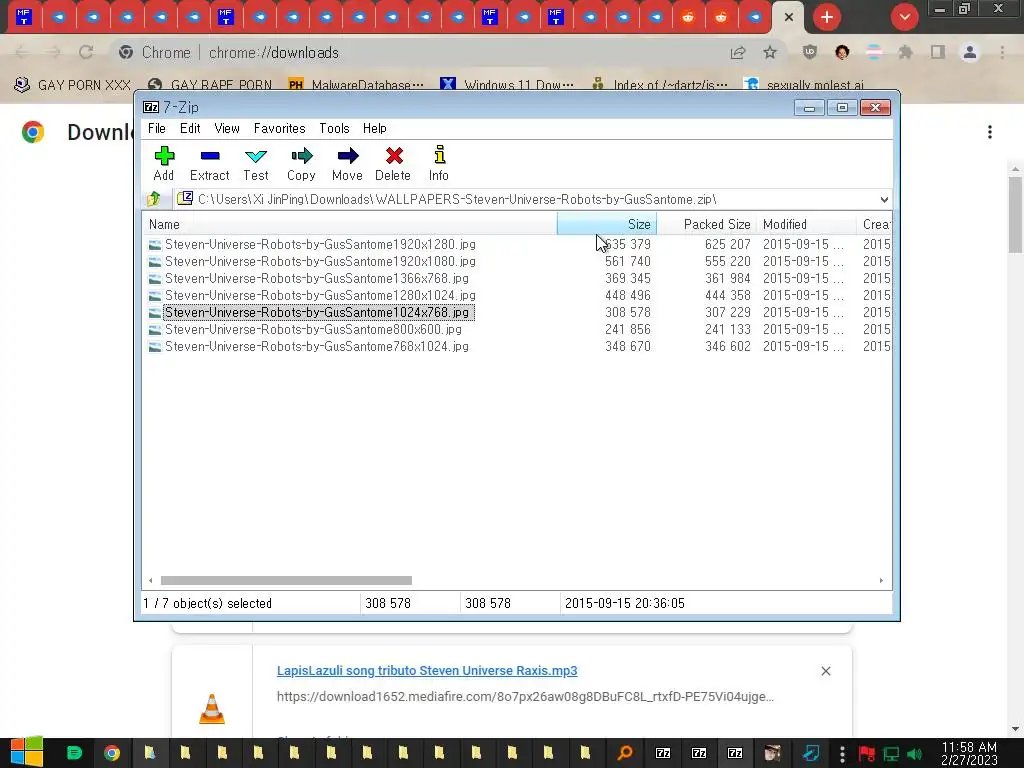Open the Tools menu
Viewport: 1024px width, 768px height.
(334, 129)
